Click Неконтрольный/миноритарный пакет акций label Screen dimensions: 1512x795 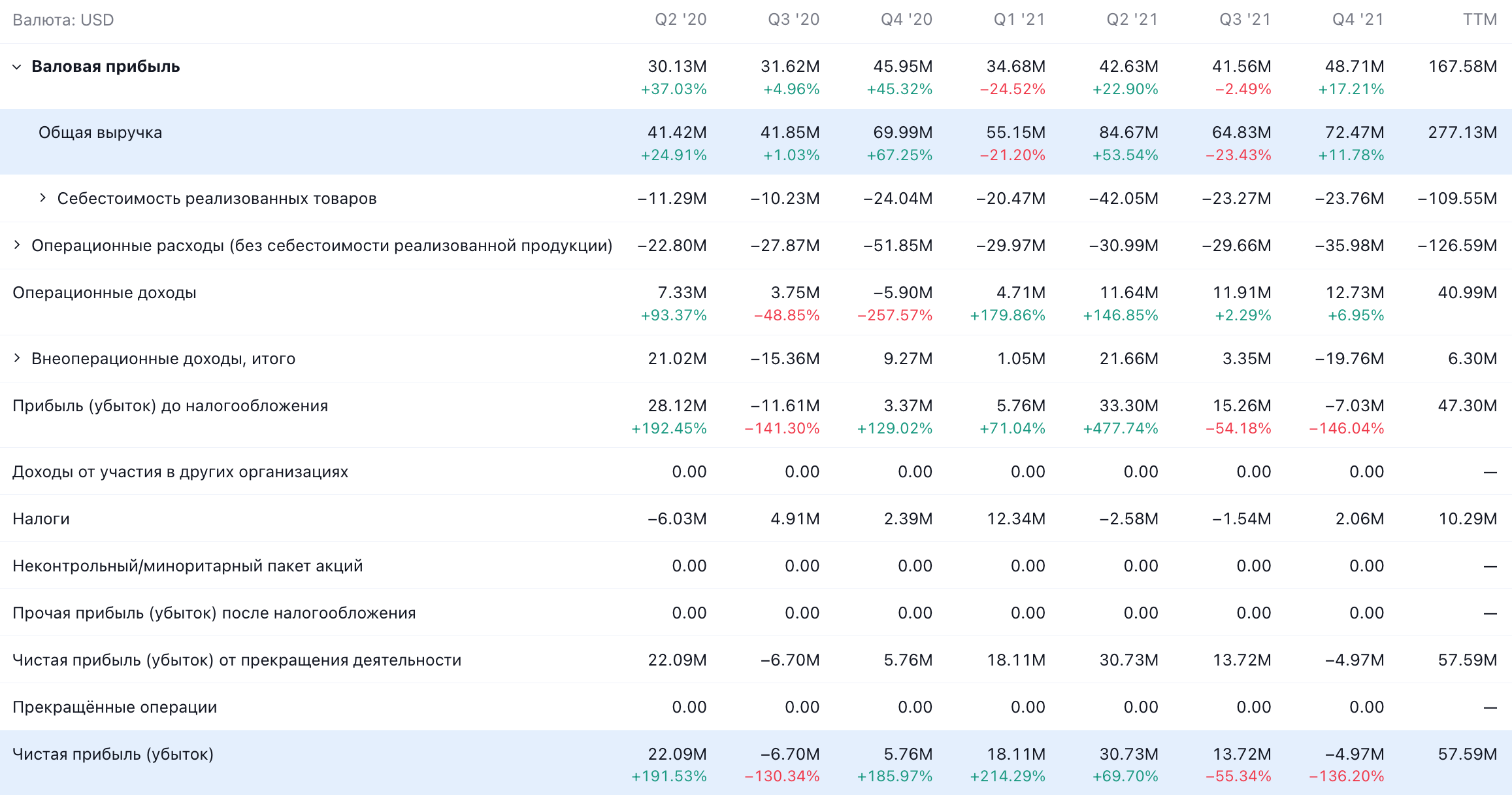click(188, 566)
